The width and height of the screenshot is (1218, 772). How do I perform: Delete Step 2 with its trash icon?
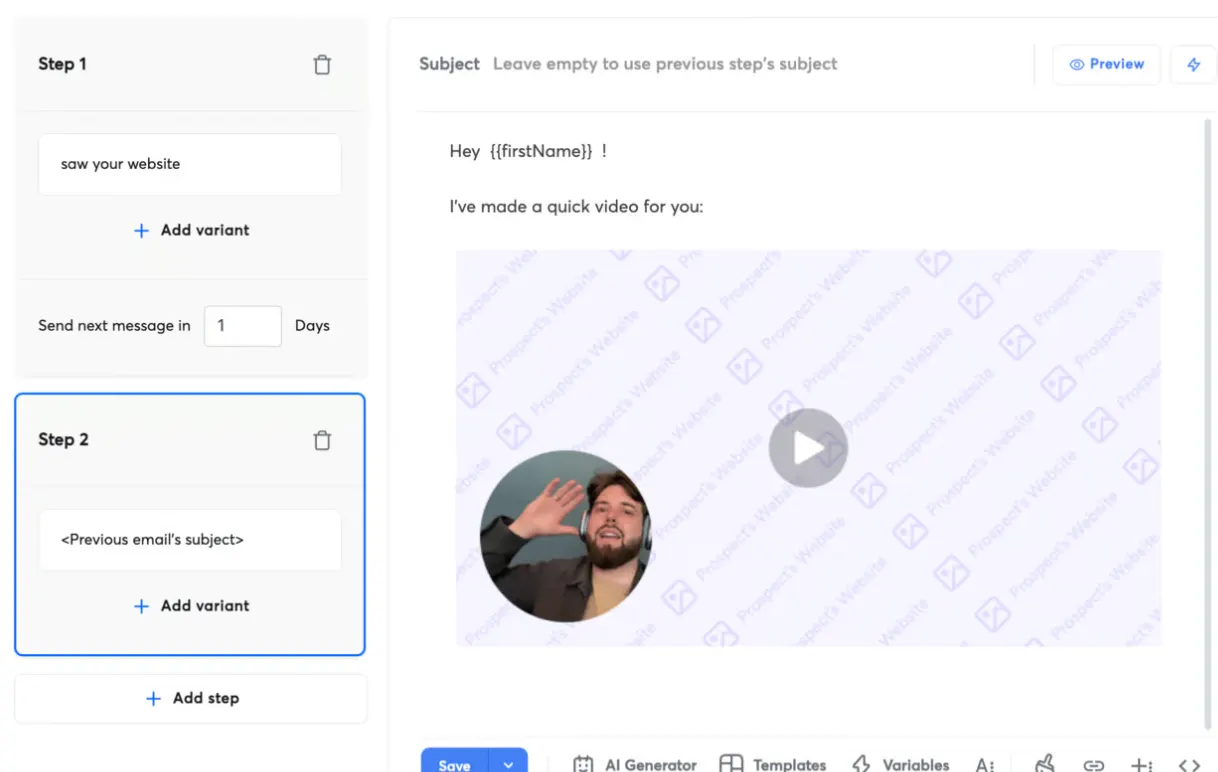[x=322, y=440]
